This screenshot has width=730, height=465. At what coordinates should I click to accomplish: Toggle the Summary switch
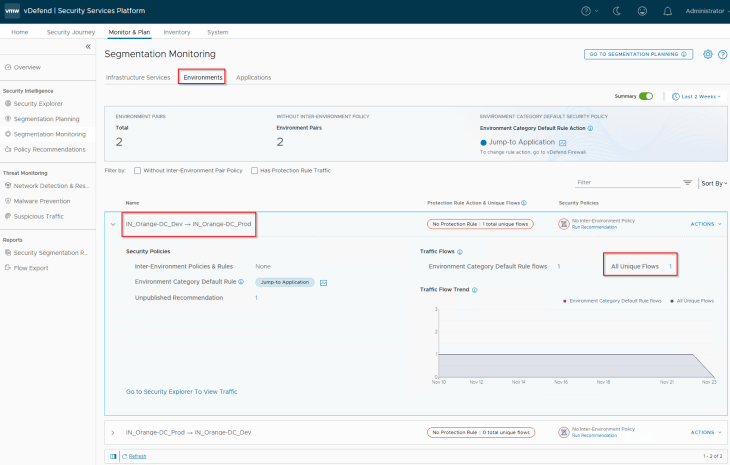pos(646,96)
